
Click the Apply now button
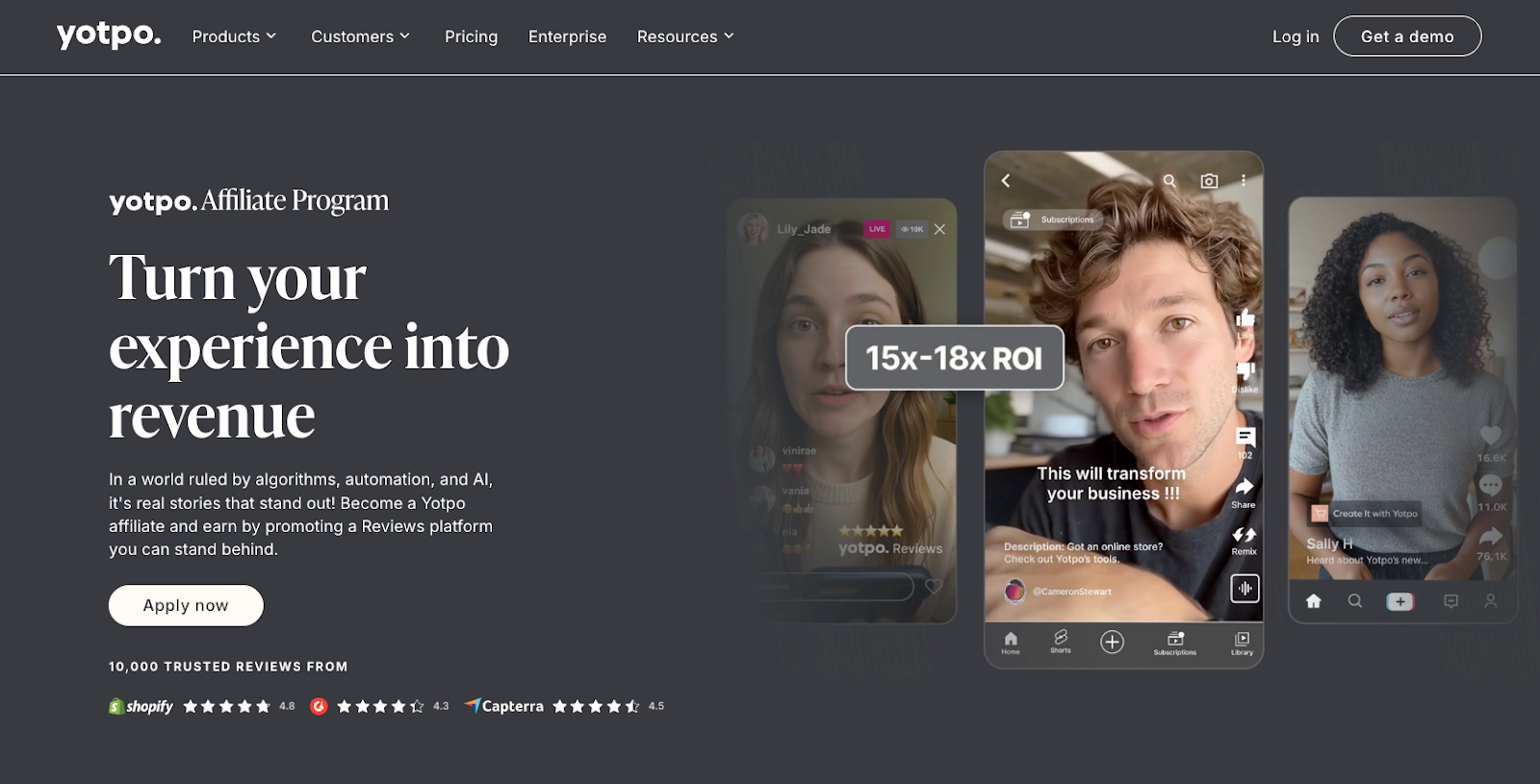pyautogui.click(x=186, y=605)
